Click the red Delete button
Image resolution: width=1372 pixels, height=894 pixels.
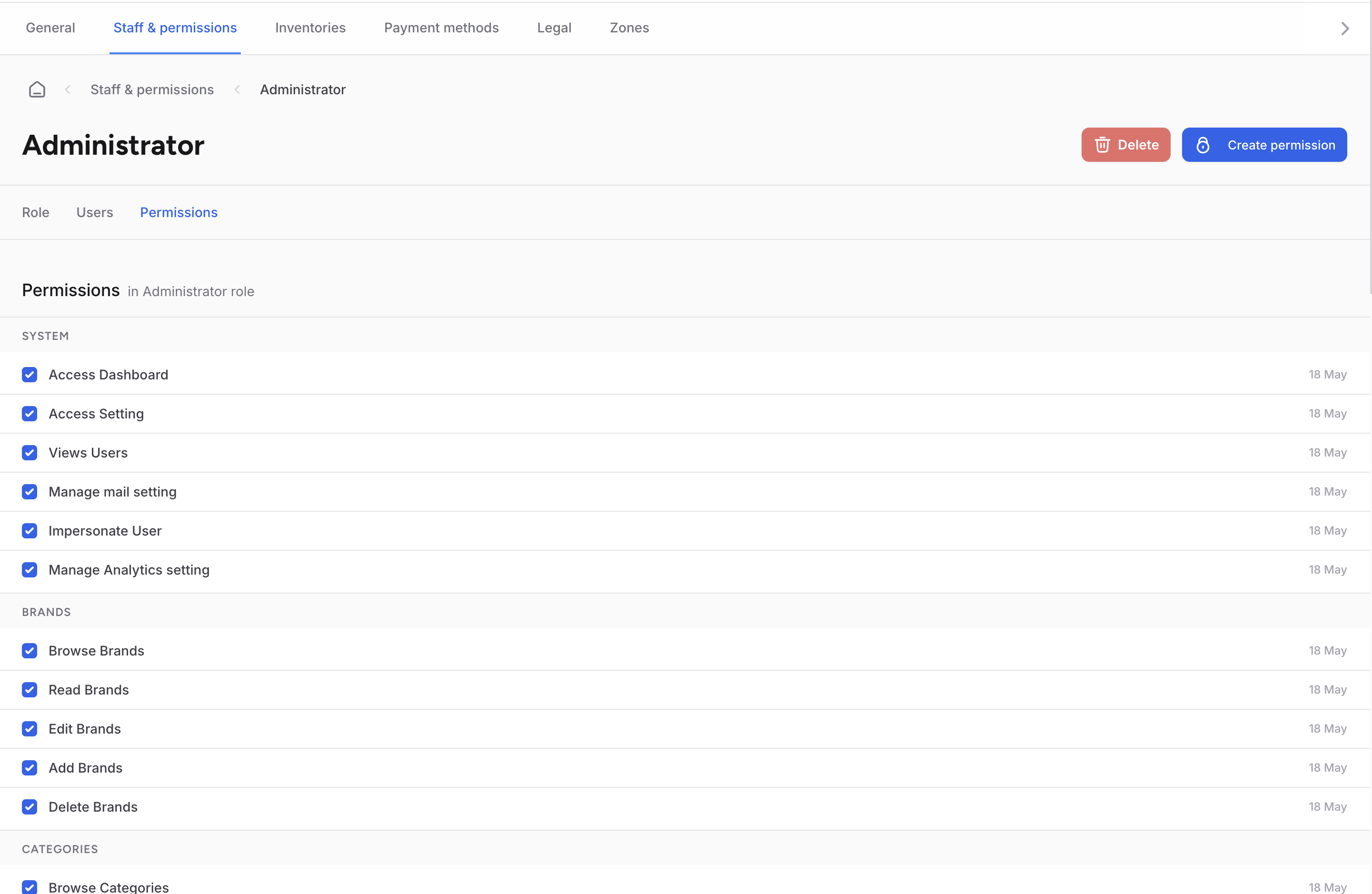click(x=1126, y=144)
